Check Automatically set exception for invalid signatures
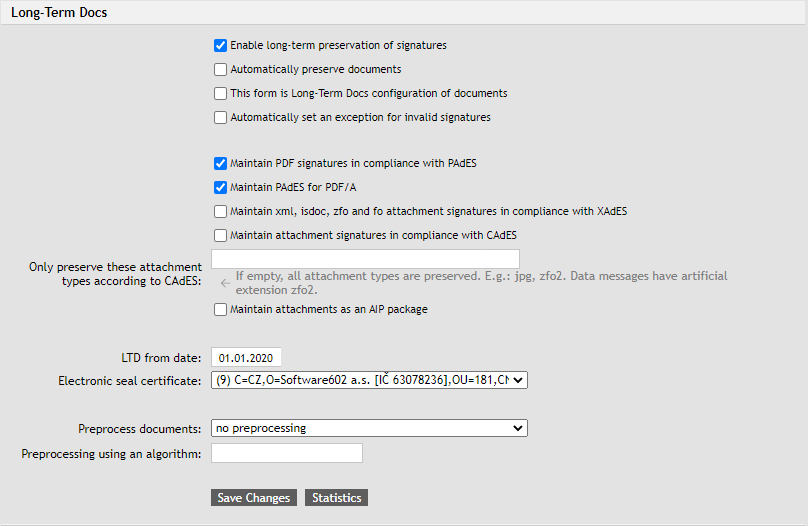 (220, 118)
